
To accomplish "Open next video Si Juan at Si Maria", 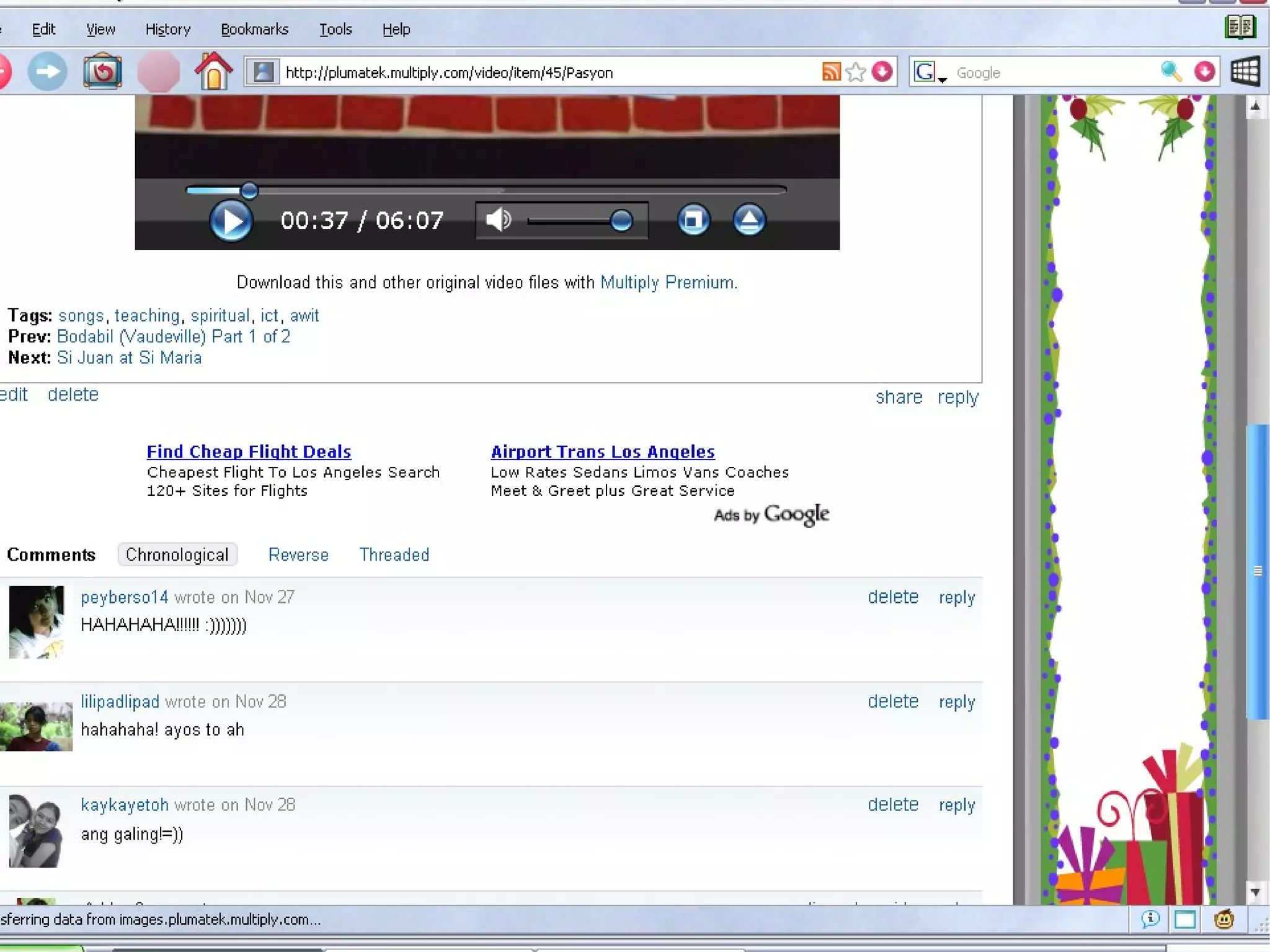I will click(129, 358).
